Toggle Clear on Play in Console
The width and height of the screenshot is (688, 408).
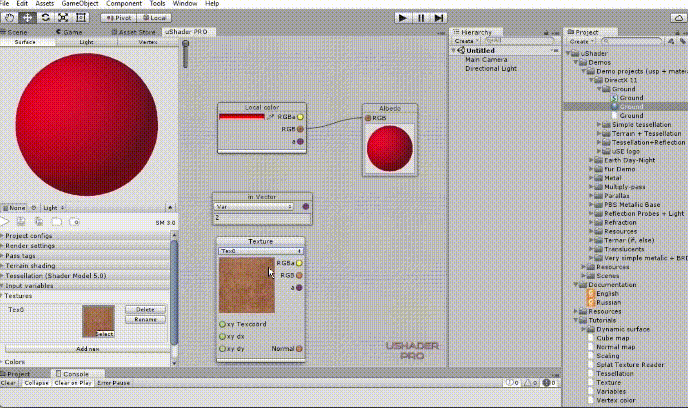73,383
